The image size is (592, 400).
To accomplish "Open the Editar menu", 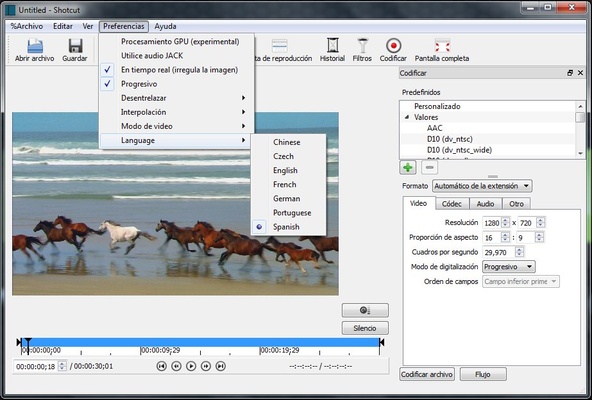I will [x=63, y=26].
